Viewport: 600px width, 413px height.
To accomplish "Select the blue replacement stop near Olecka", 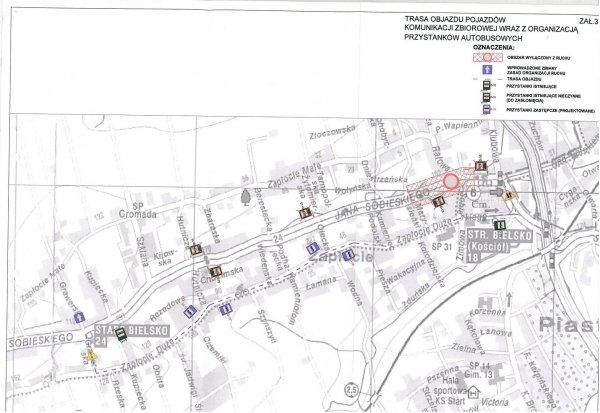I will [313, 248].
